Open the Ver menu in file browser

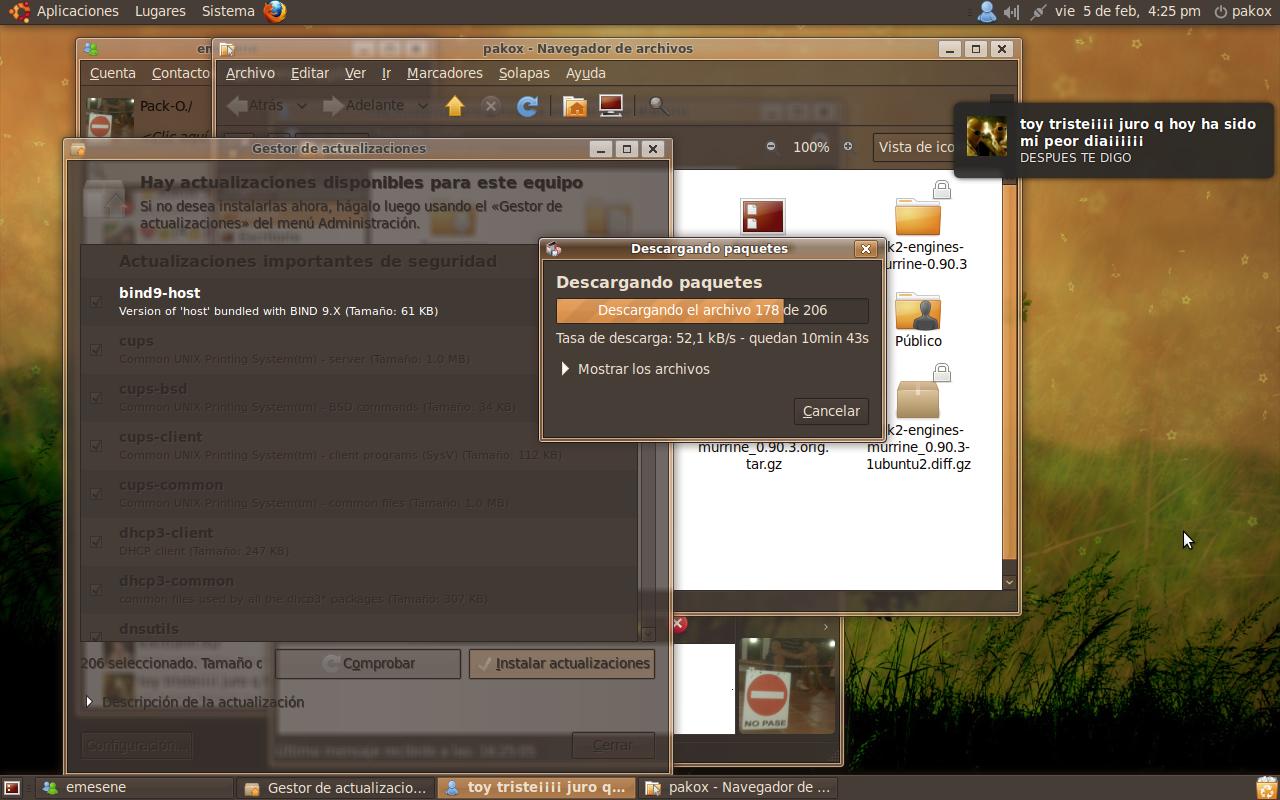355,73
